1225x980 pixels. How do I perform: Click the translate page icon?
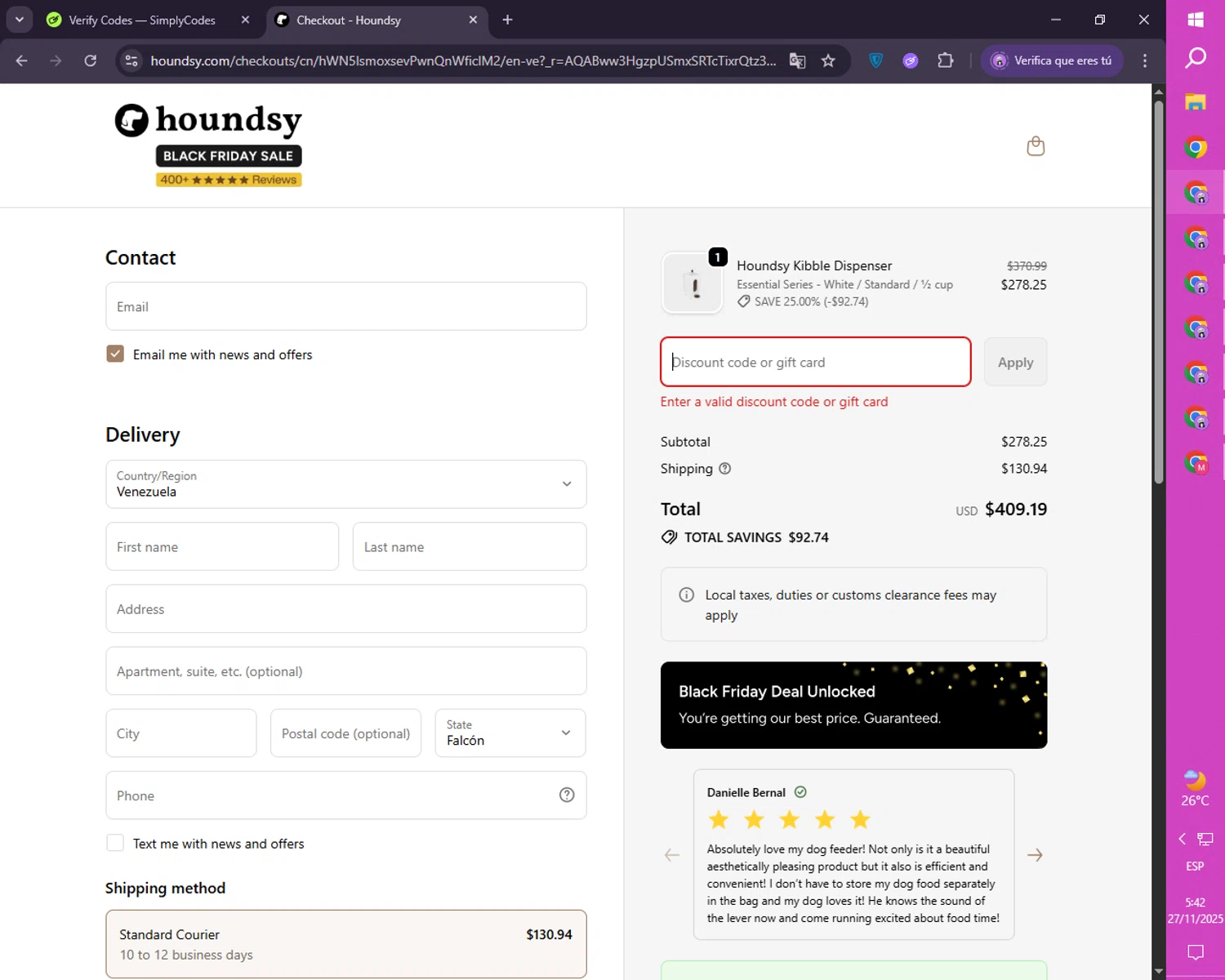pos(797,60)
